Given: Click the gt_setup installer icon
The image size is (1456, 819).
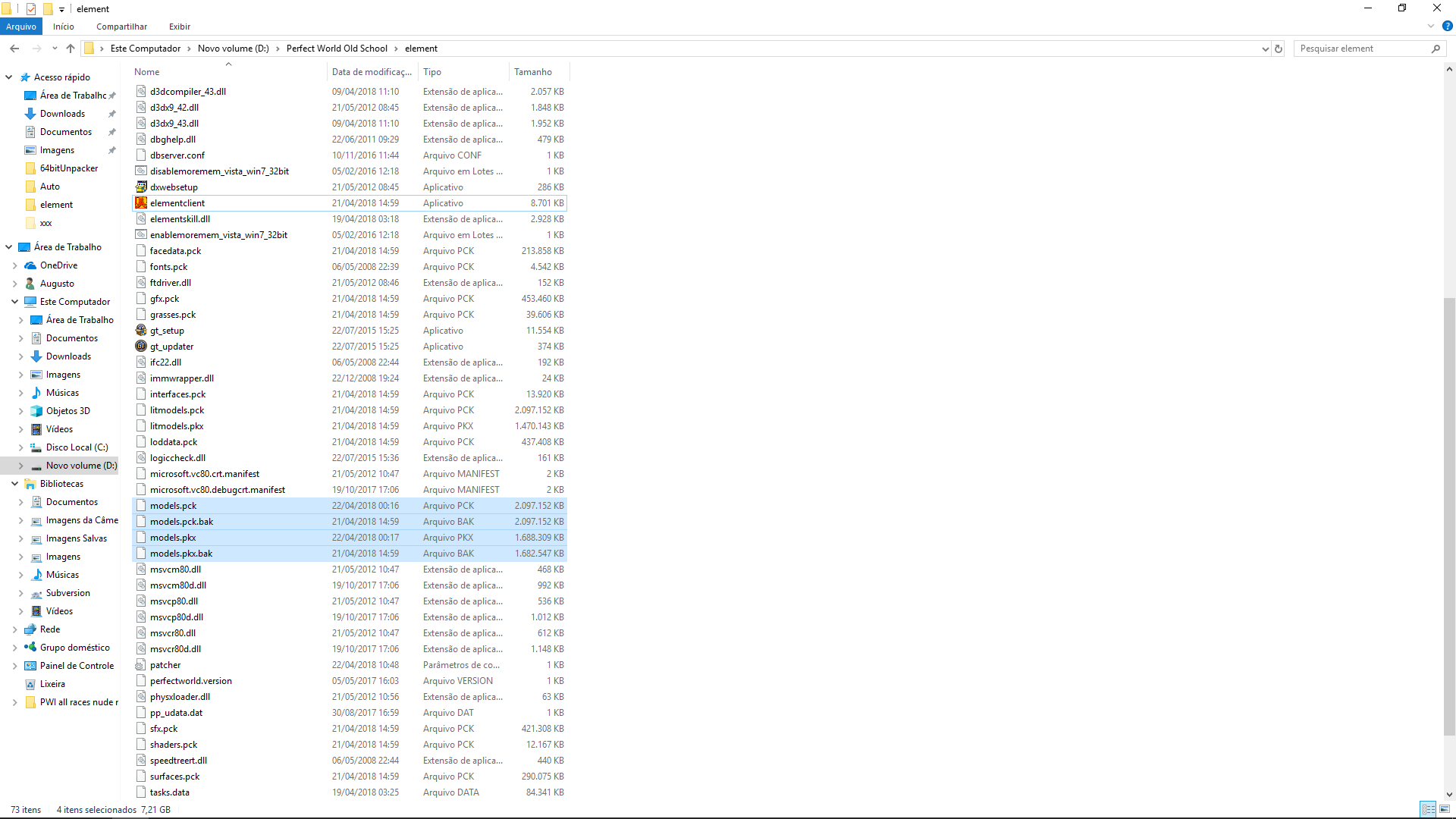Looking at the screenshot, I should (141, 330).
